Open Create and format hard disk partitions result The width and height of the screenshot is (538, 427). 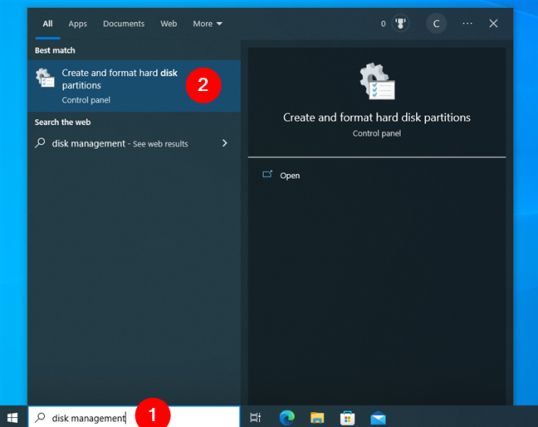pos(134,86)
